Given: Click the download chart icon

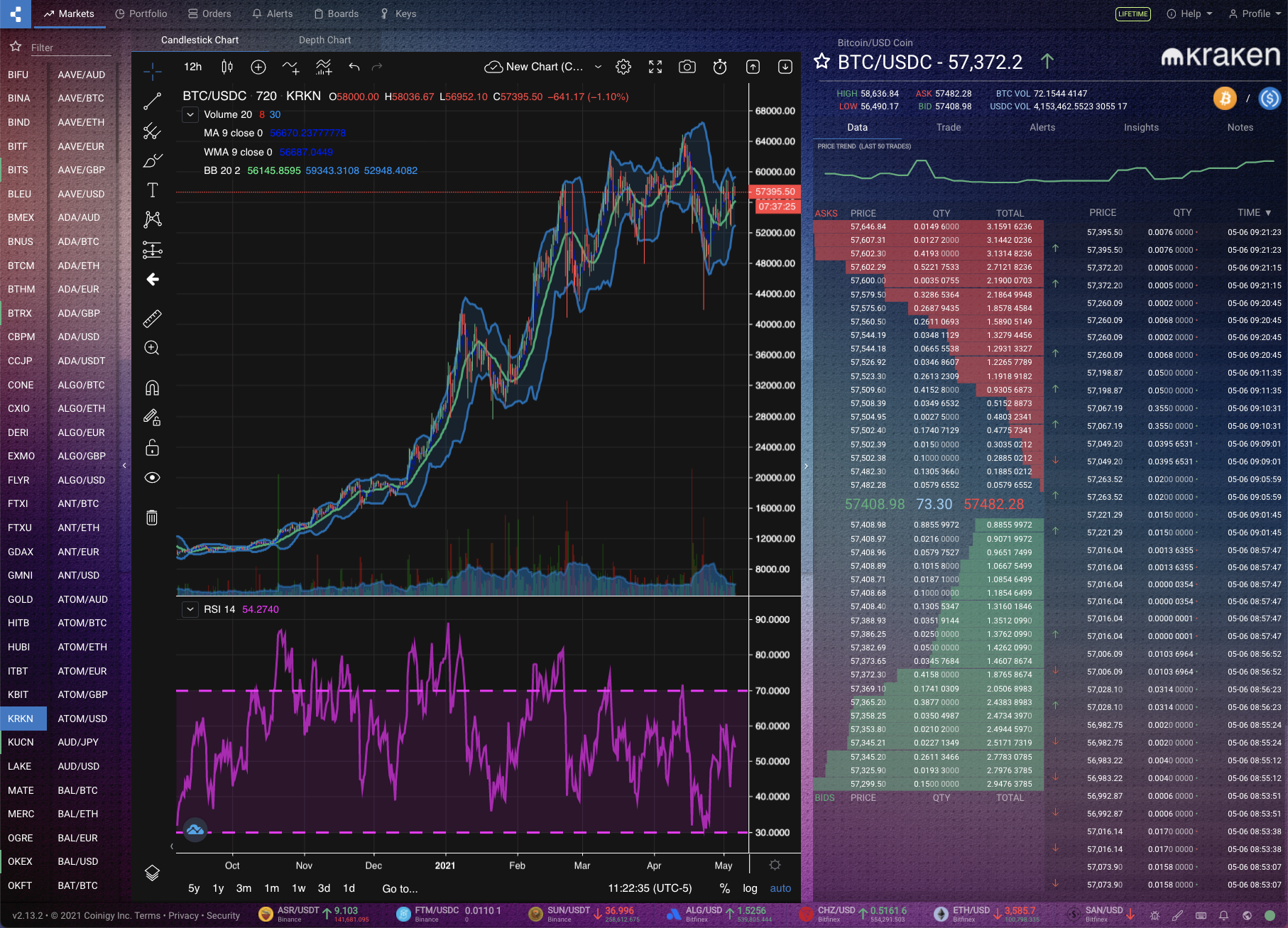Looking at the screenshot, I should tap(785, 67).
